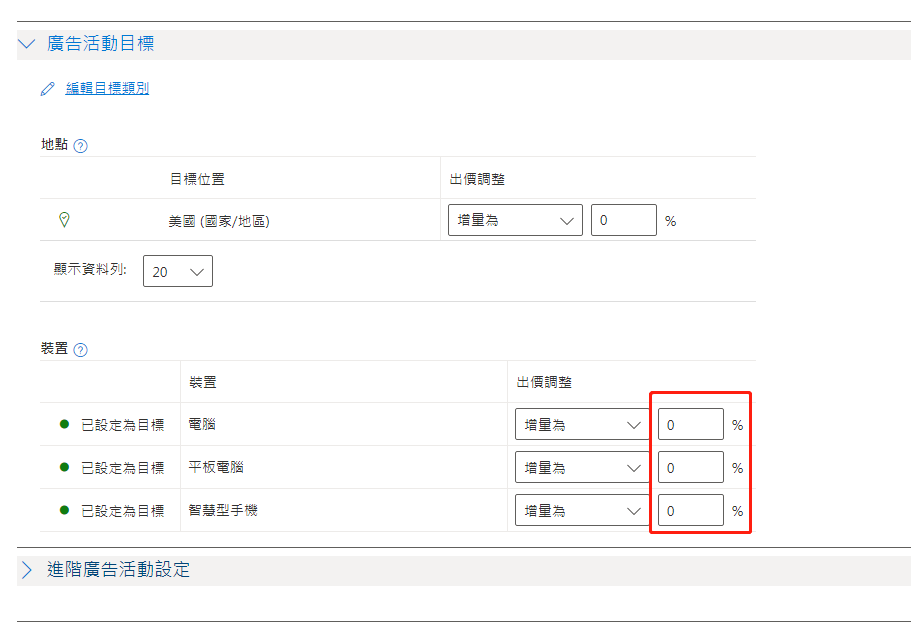Open the 顯示資料列 rows dropdown
Viewport: 911px width, 644px height.
(x=177, y=270)
